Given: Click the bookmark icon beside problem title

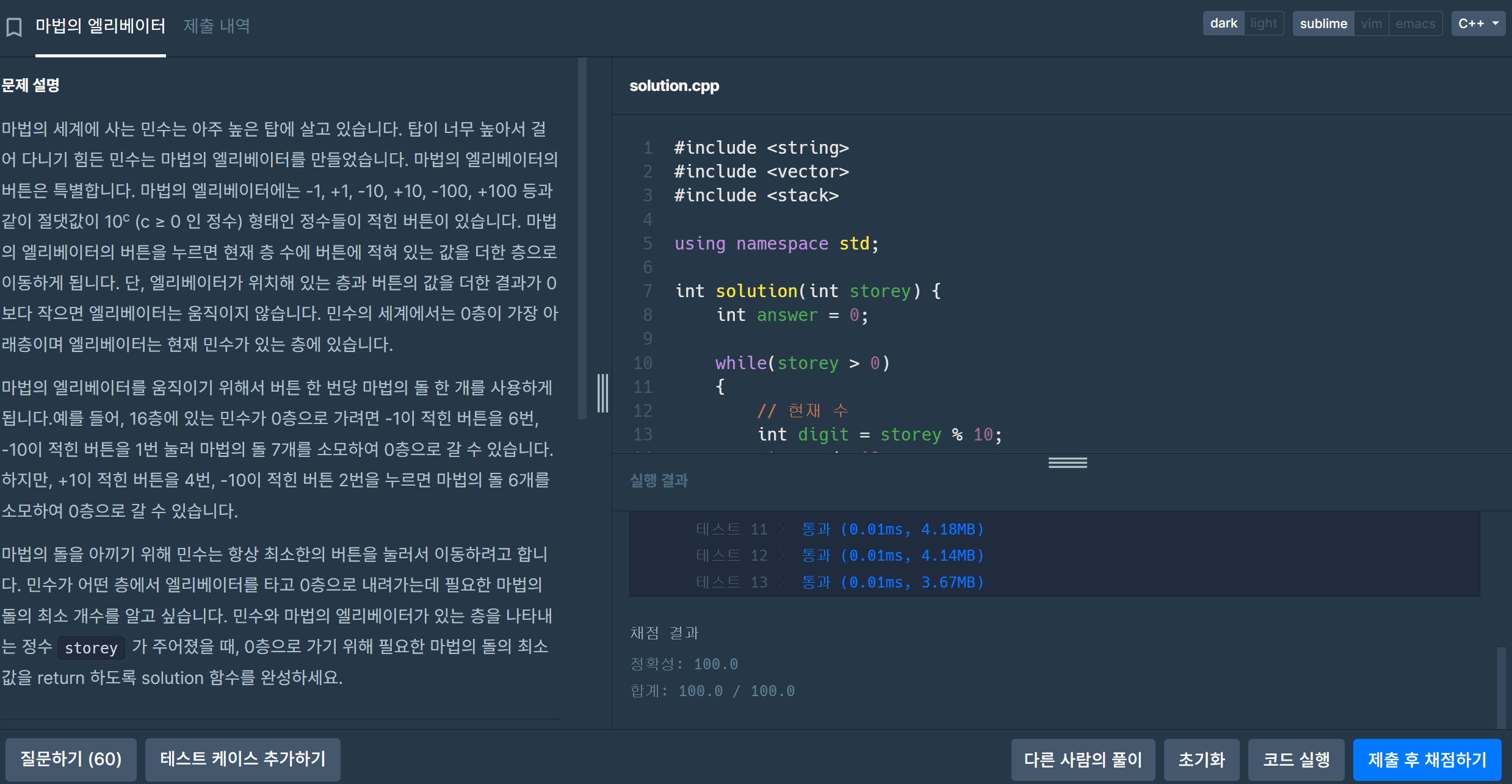Looking at the screenshot, I should coord(14,26).
